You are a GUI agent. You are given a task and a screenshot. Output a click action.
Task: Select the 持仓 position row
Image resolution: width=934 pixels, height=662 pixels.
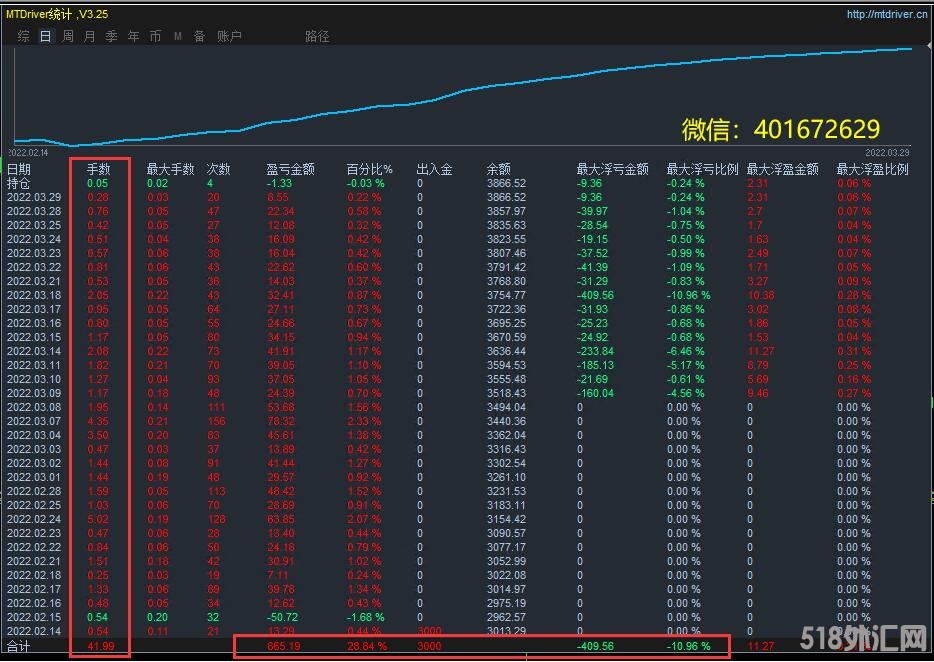(19, 184)
